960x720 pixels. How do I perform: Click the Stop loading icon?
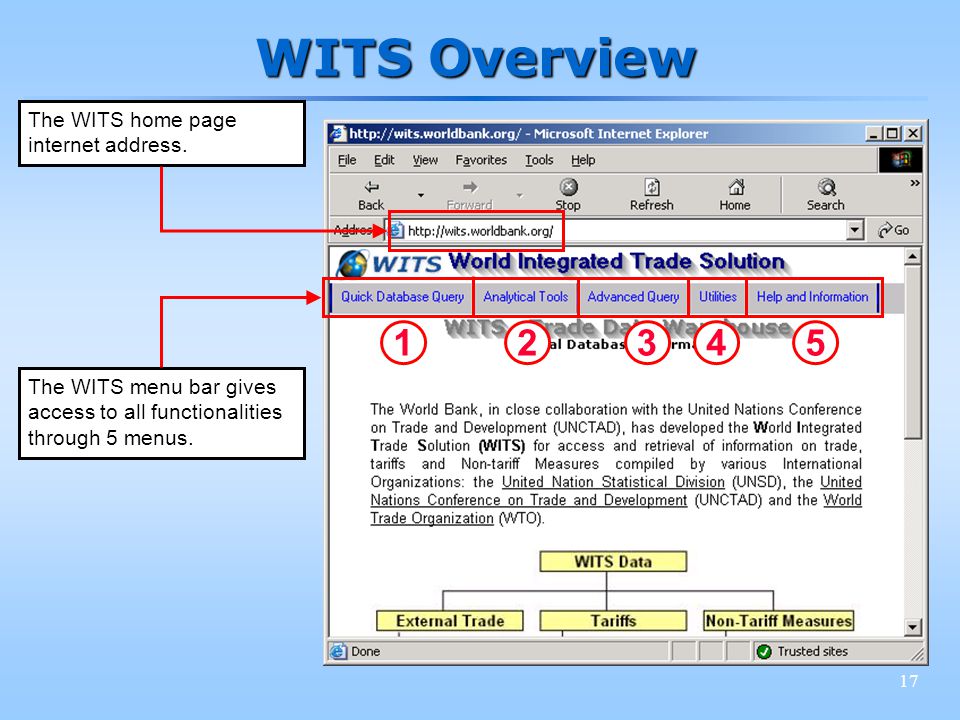[569, 187]
